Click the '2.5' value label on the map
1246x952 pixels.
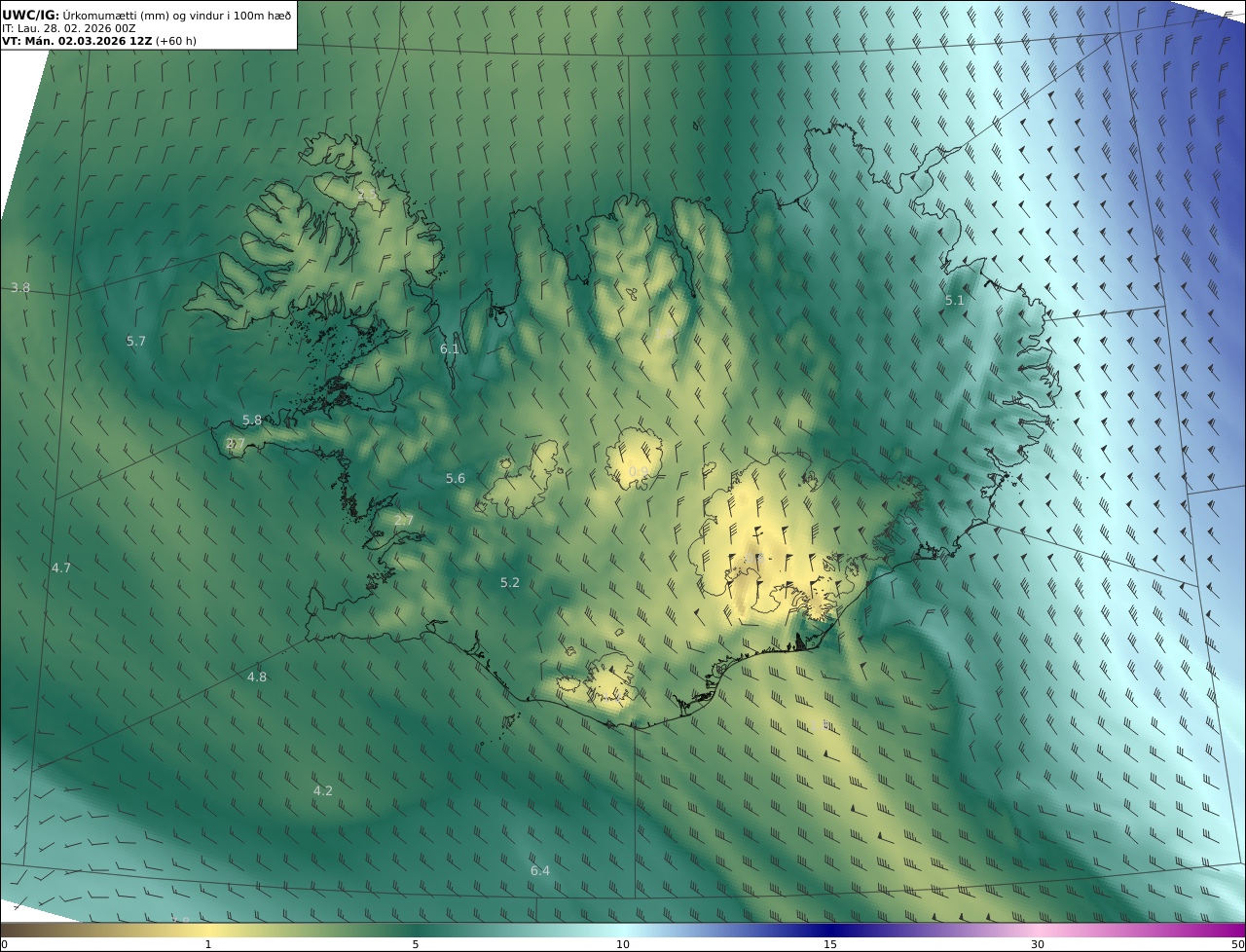coord(367,195)
